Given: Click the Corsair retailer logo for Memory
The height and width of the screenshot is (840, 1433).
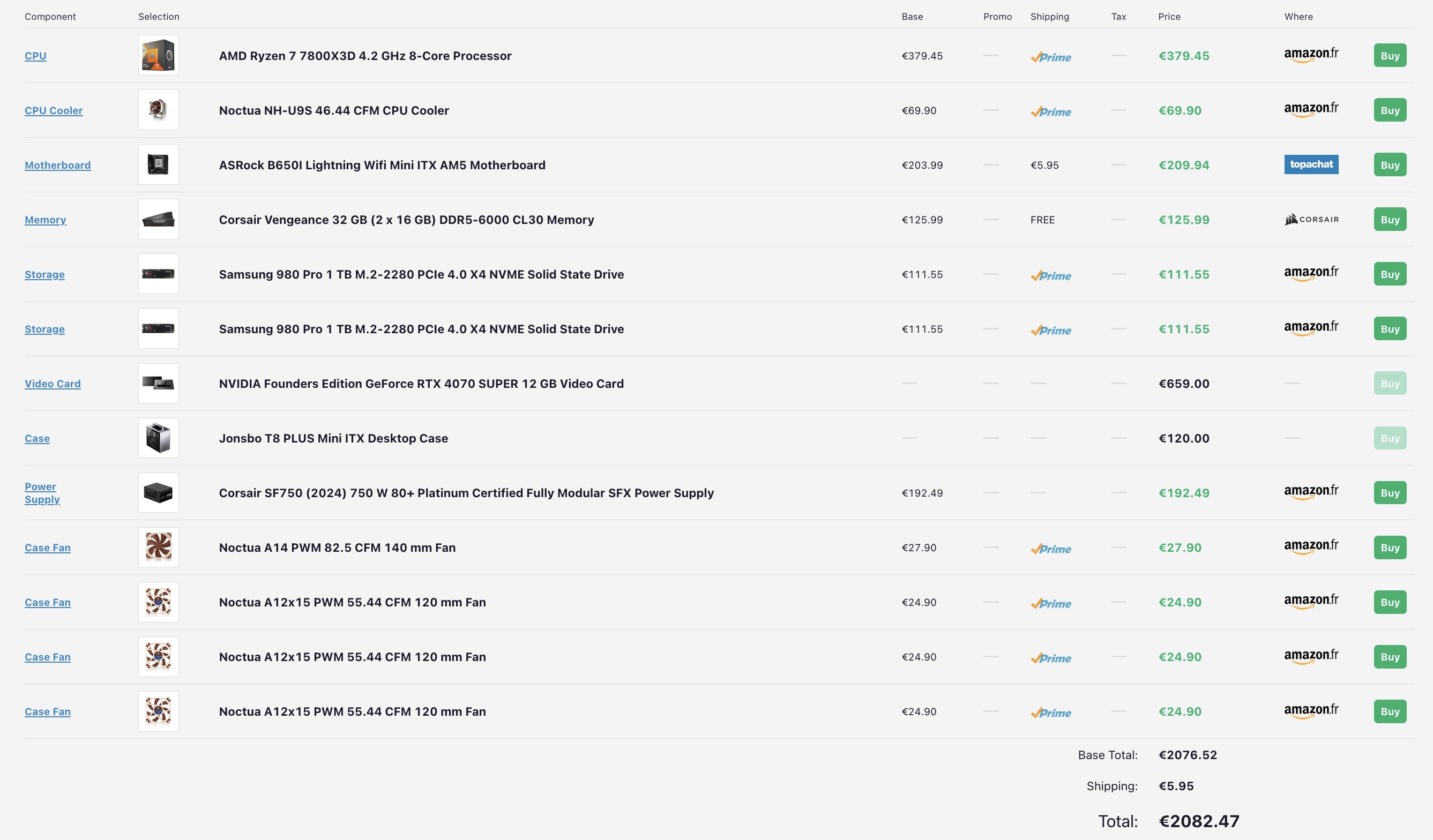Looking at the screenshot, I should coord(1311,220).
